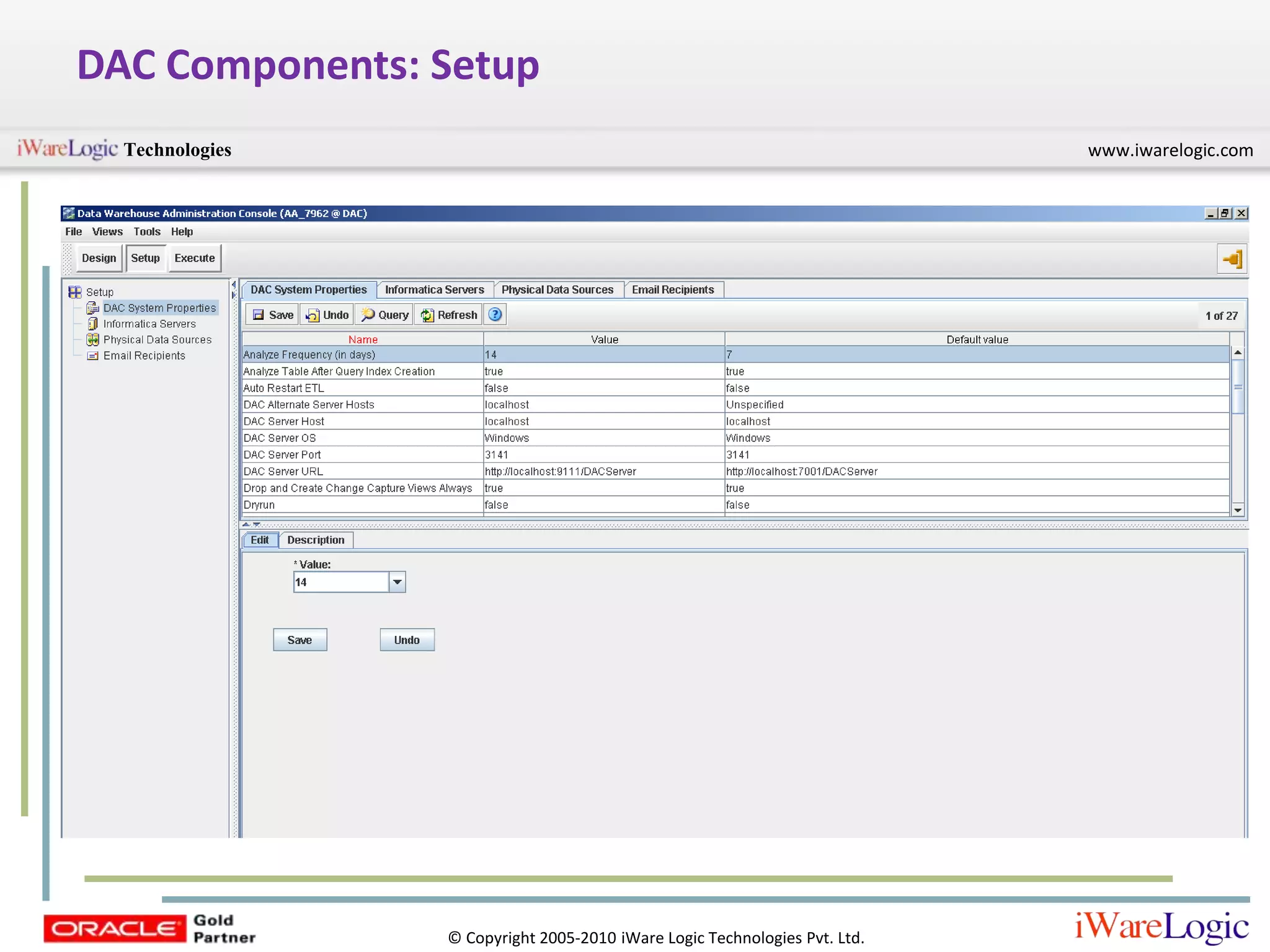Click the vertical scrollbar thumb in the table
Viewport: 1270px width, 952px height.
pos(1237,386)
